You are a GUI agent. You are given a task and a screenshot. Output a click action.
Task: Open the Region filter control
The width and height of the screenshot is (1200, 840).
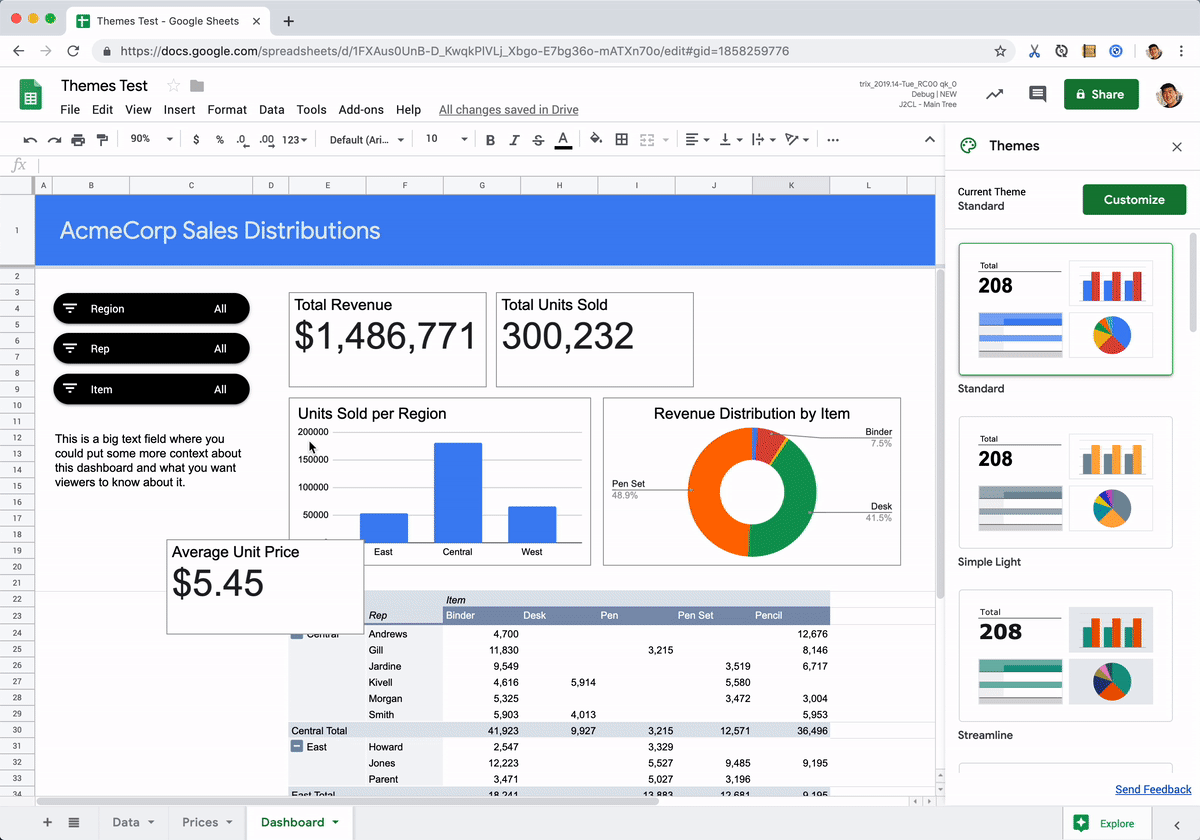[x=151, y=308]
